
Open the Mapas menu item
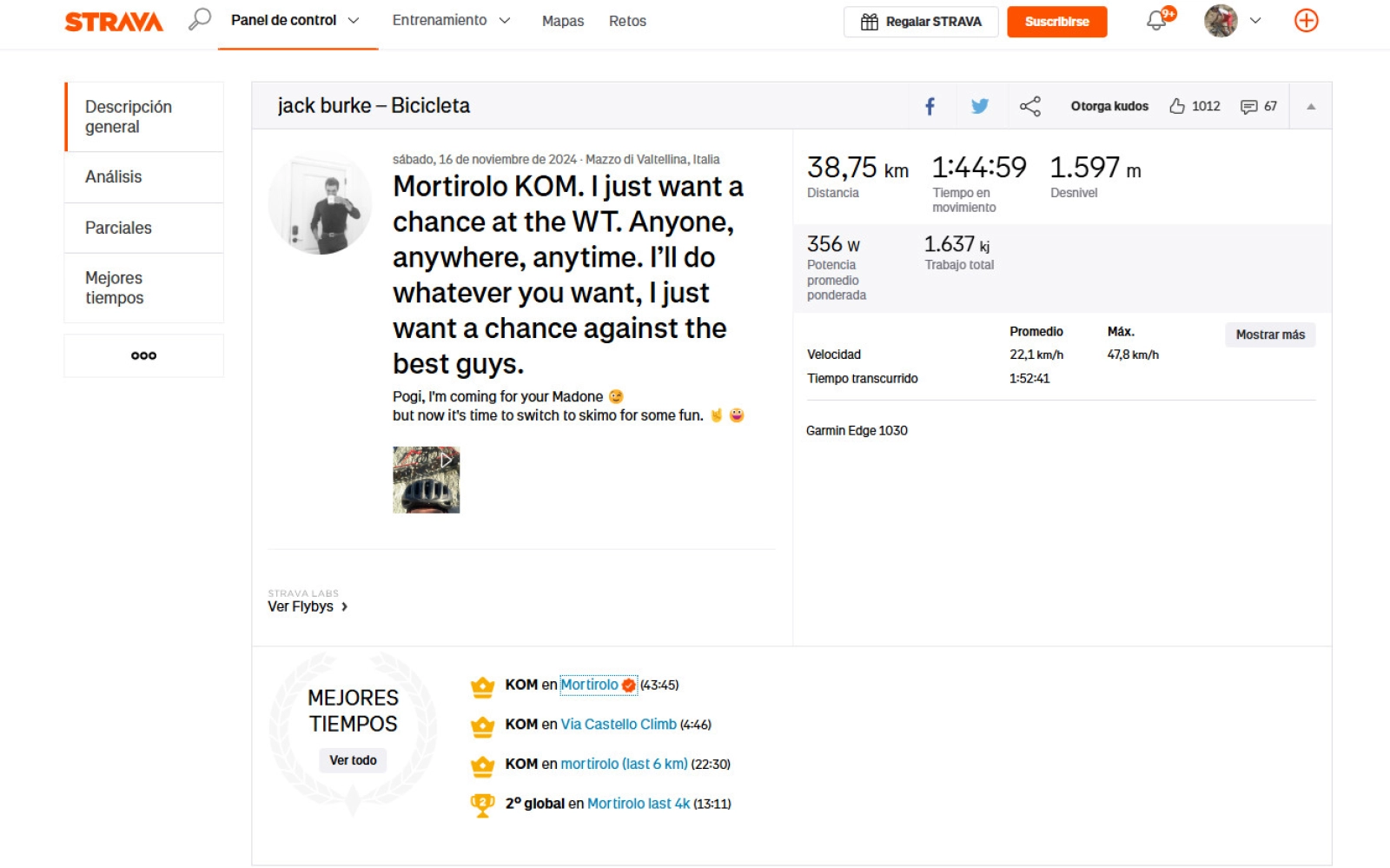(562, 21)
